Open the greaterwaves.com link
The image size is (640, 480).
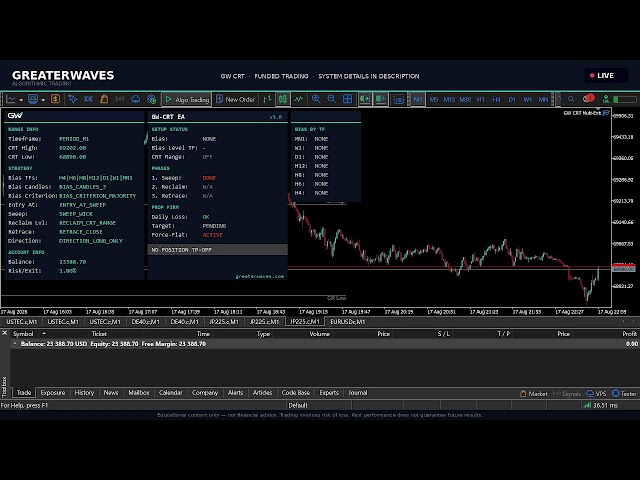point(260,276)
